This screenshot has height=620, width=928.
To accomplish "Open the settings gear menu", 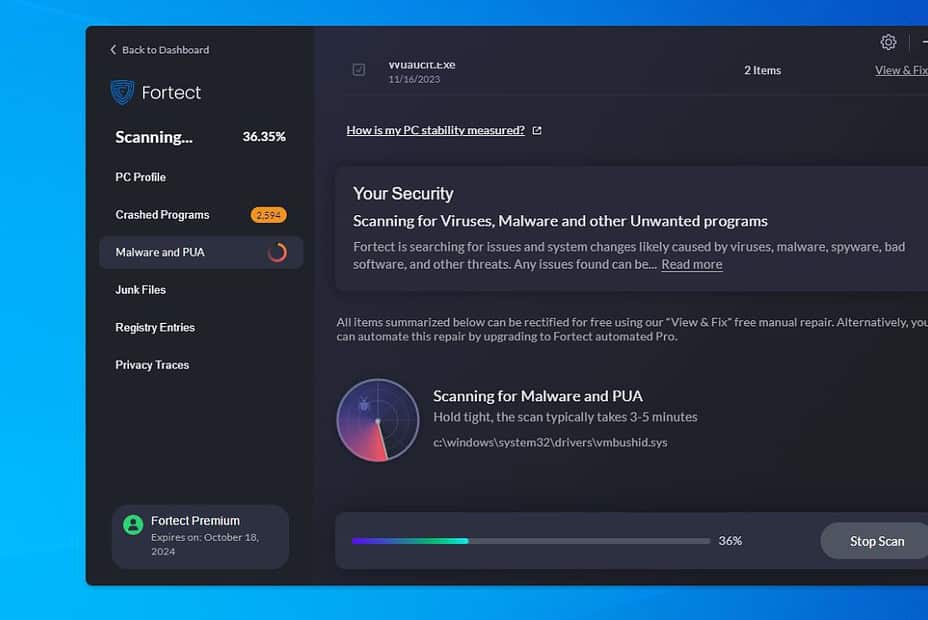I will (888, 42).
